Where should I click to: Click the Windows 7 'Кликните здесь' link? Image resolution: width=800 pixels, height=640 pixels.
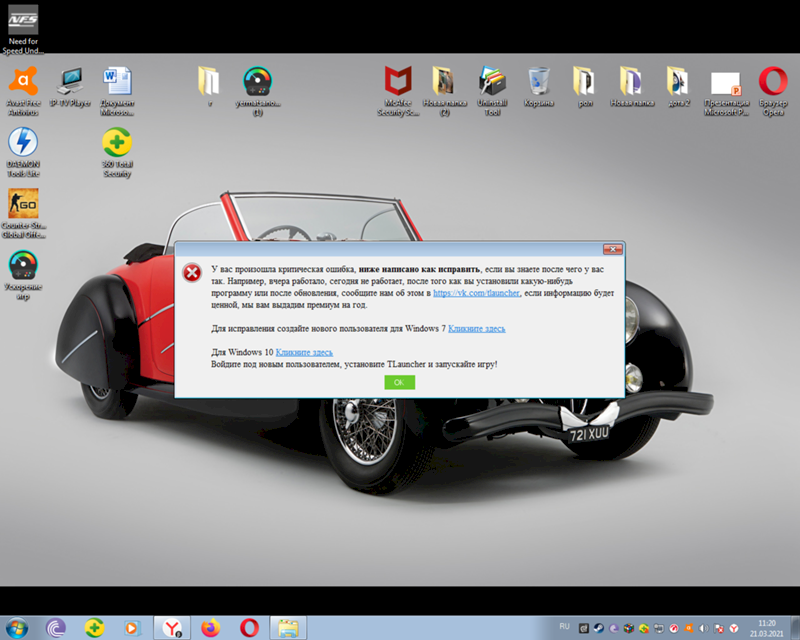coord(476,328)
